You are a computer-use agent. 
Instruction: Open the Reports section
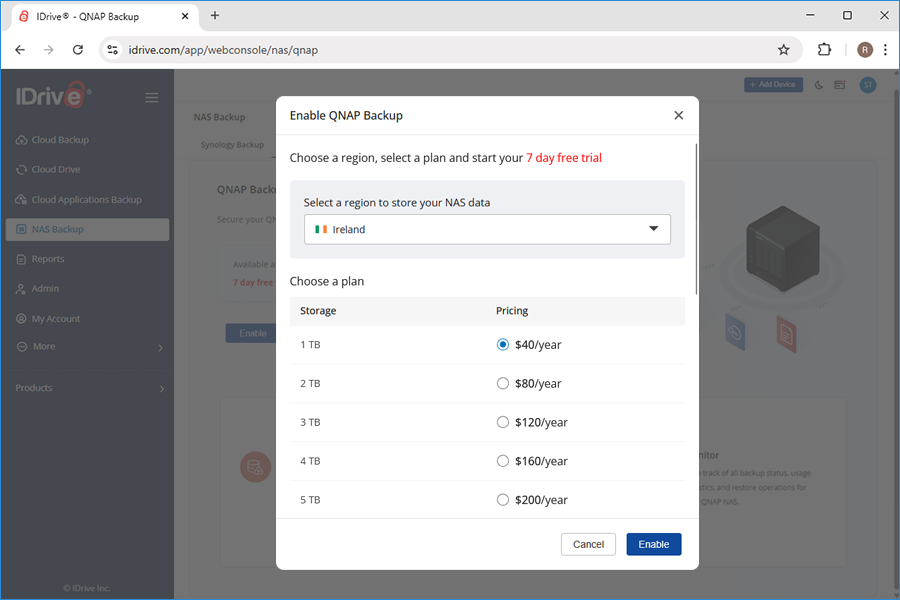[x=48, y=259]
